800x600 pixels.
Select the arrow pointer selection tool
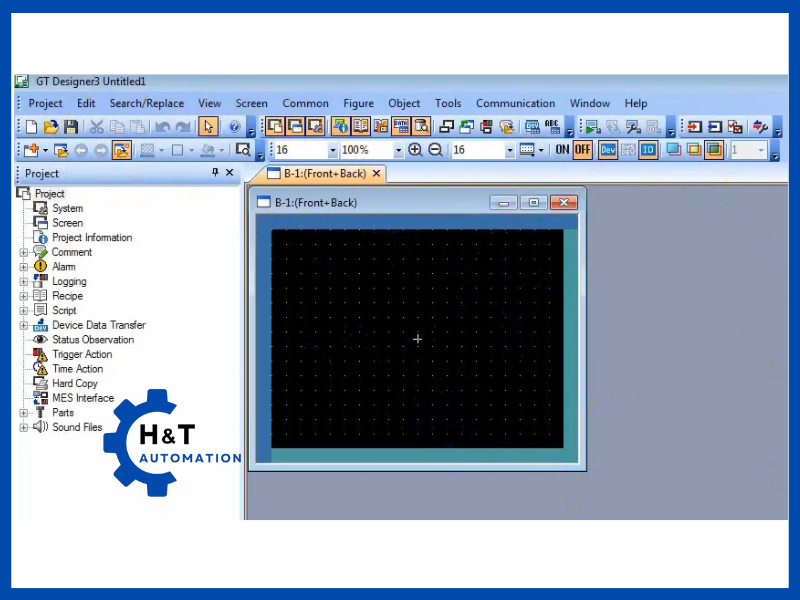pyautogui.click(x=208, y=127)
